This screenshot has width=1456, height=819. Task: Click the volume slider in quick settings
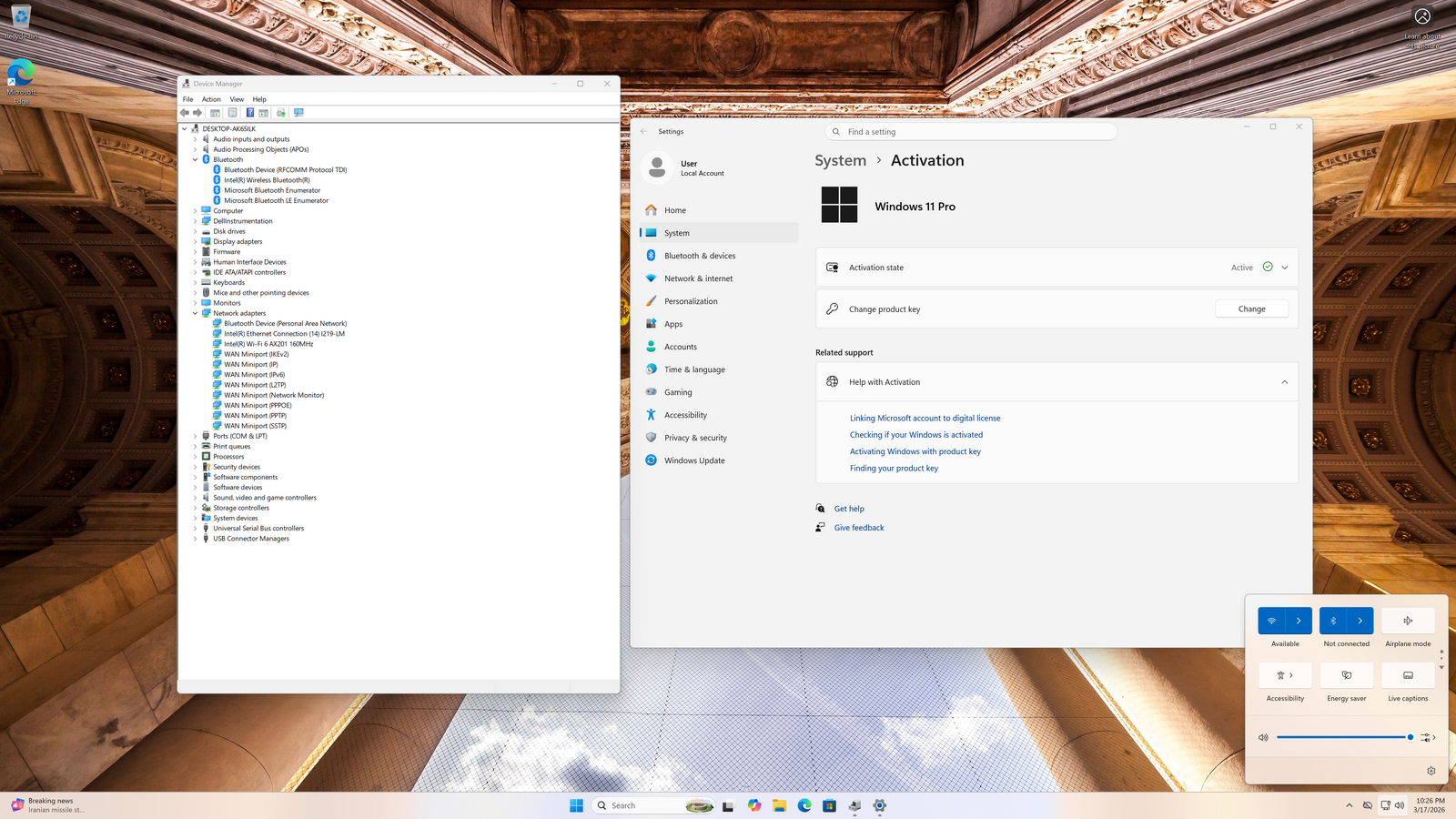point(1342,737)
